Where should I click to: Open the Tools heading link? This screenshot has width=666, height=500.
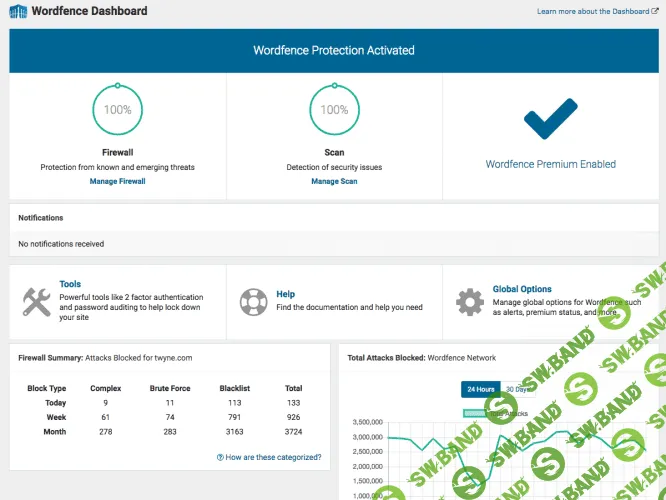70,284
